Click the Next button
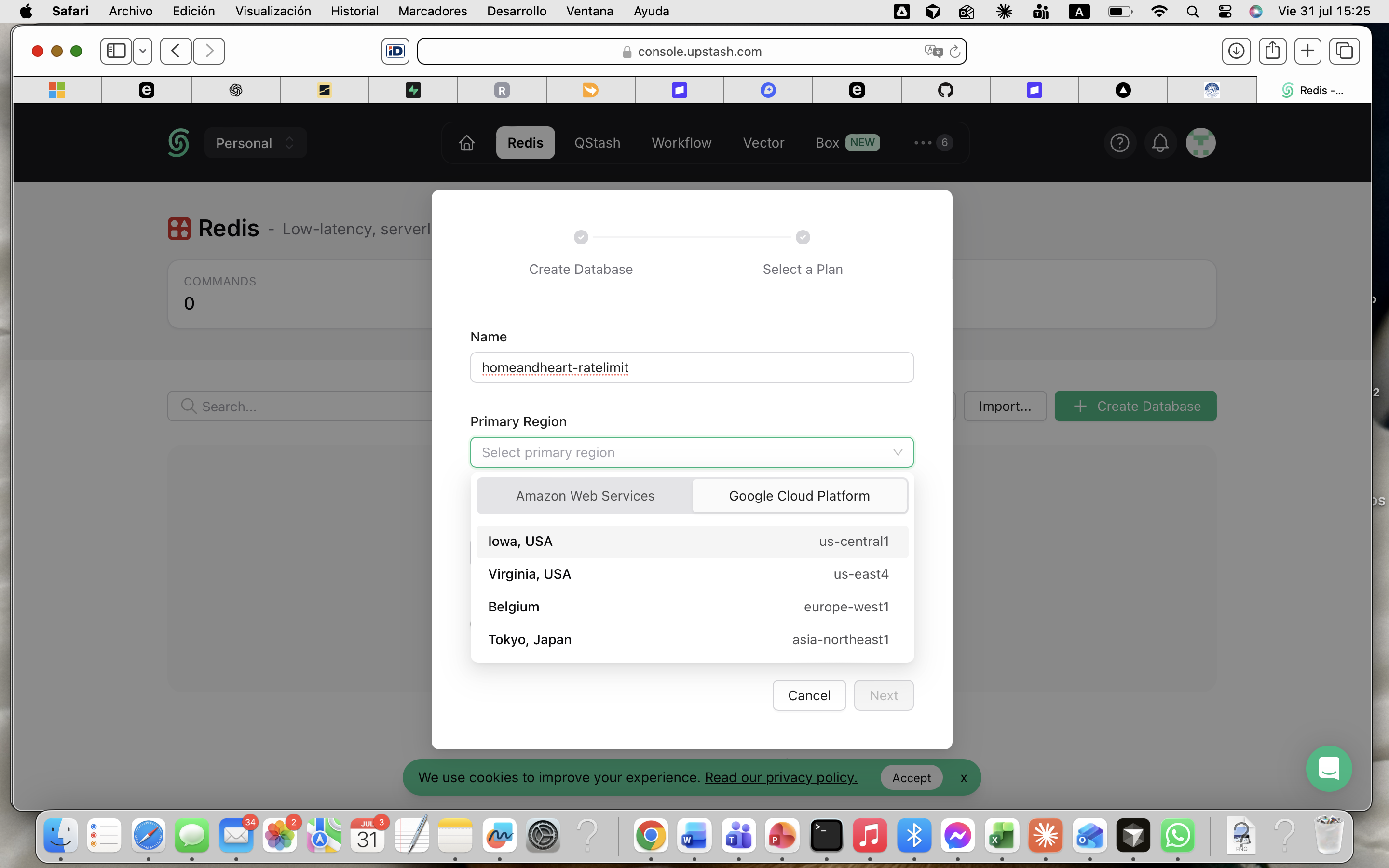 pyautogui.click(x=884, y=695)
